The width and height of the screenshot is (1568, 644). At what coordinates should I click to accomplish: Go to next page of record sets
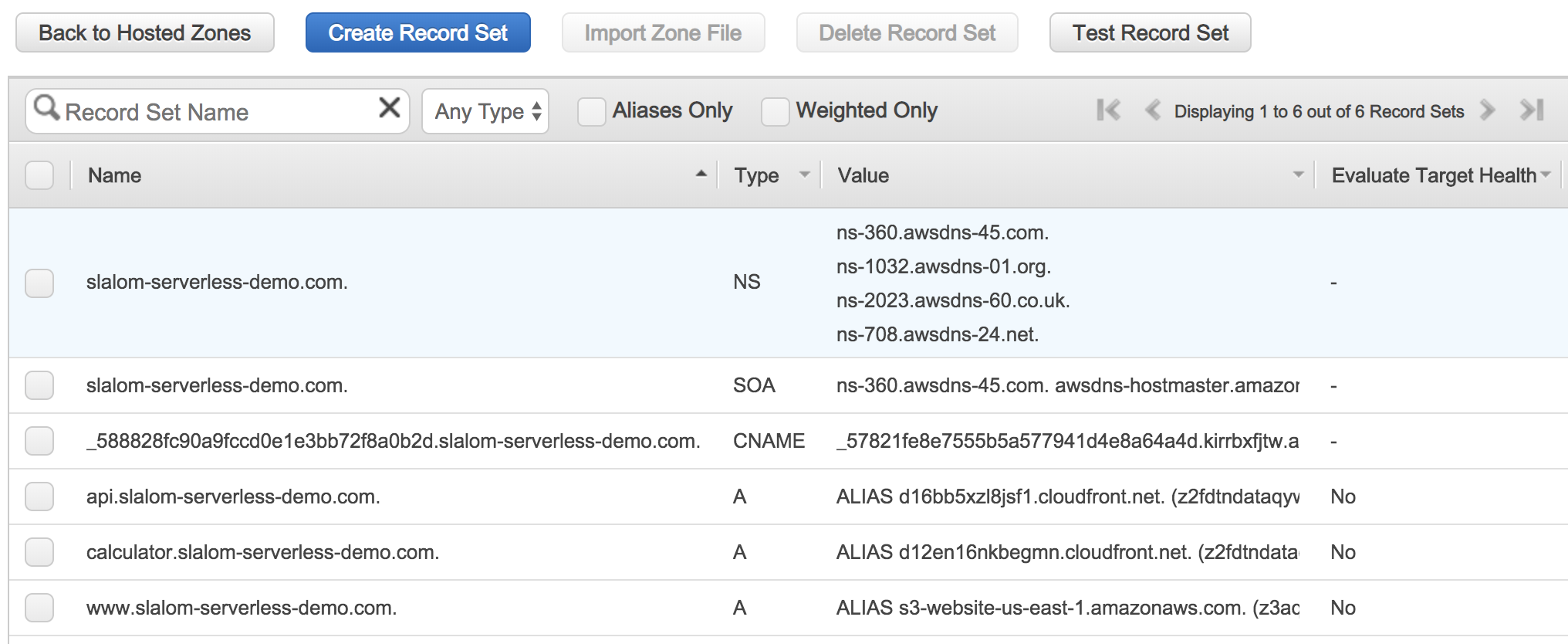coord(1487,110)
